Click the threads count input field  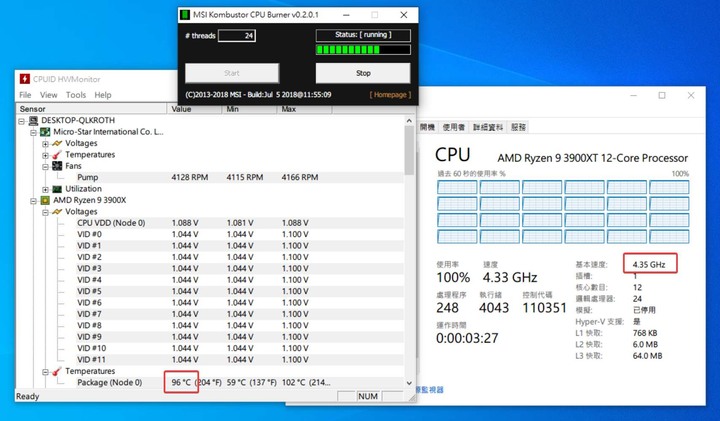(237, 35)
